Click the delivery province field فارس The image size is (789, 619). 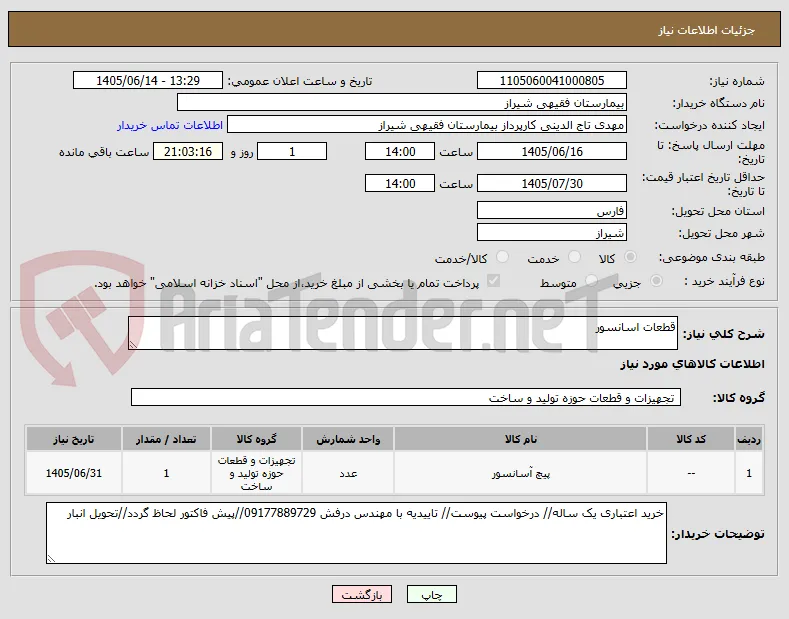(x=551, y=210)
